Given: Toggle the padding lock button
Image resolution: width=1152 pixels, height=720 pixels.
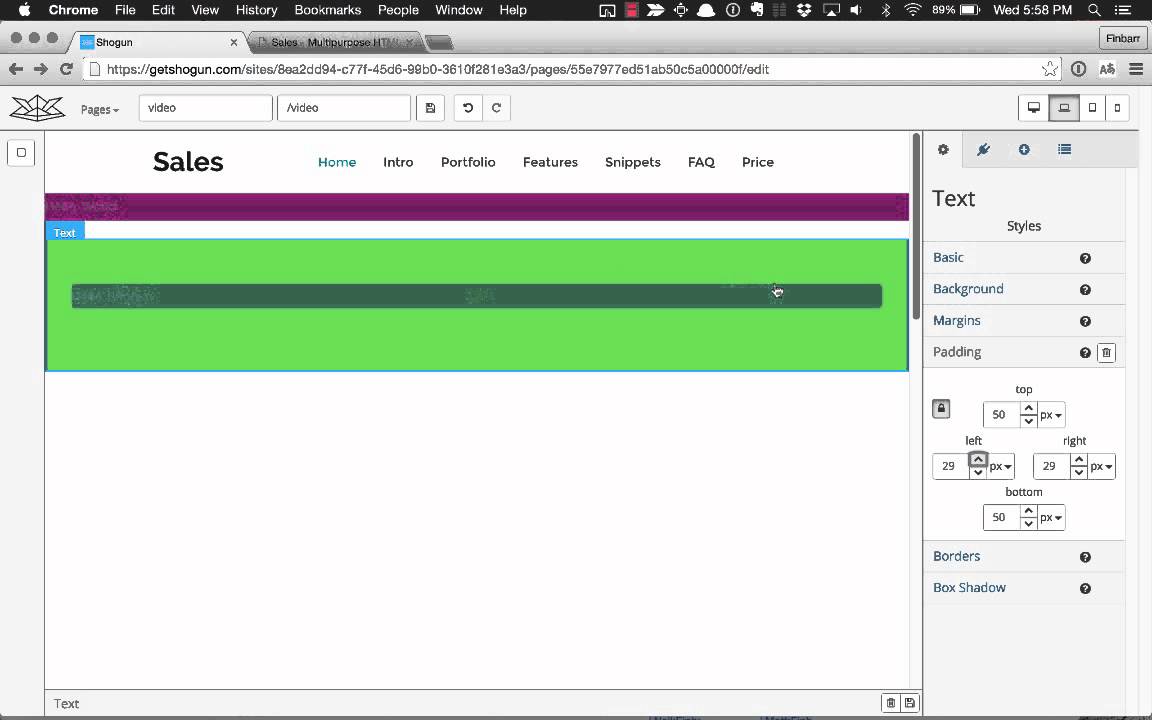Looking at the screenshot, I should 941,409.
